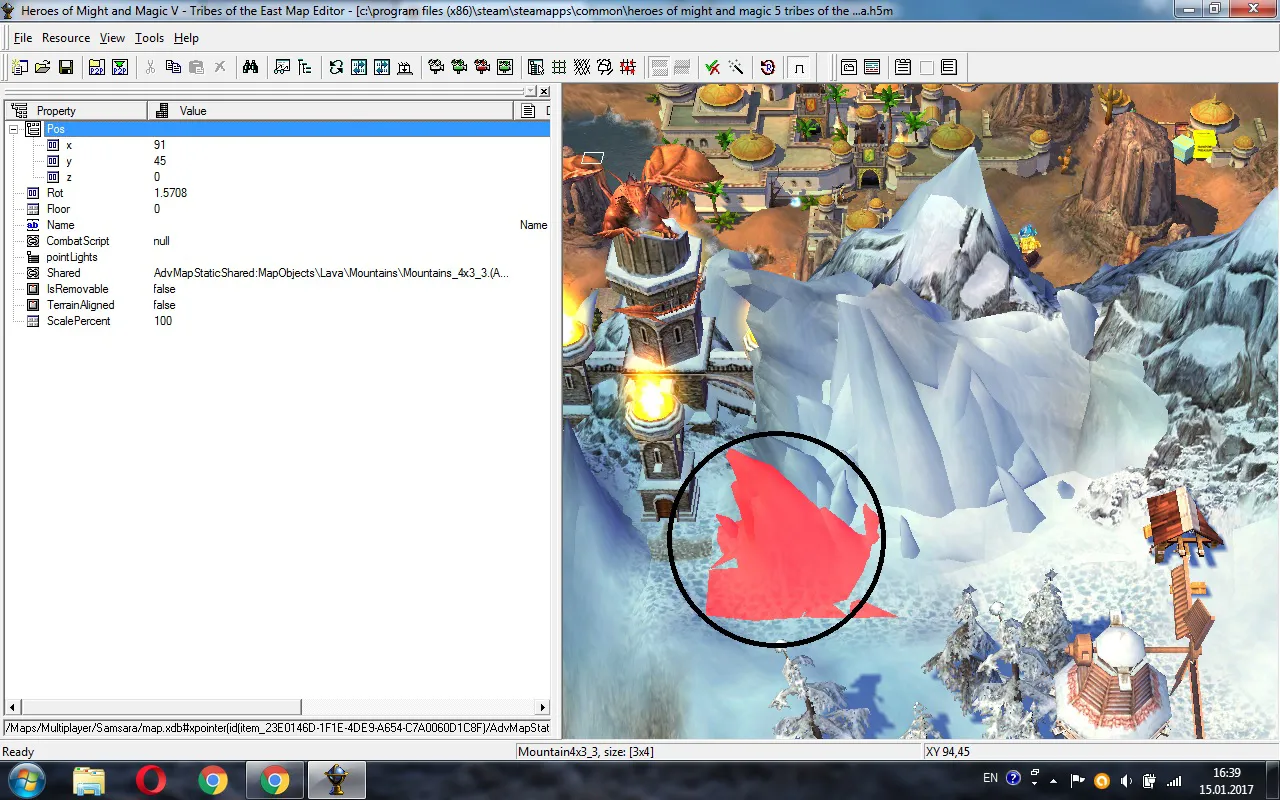
Task: Create a new map with New icon
Action: [19, 67]
